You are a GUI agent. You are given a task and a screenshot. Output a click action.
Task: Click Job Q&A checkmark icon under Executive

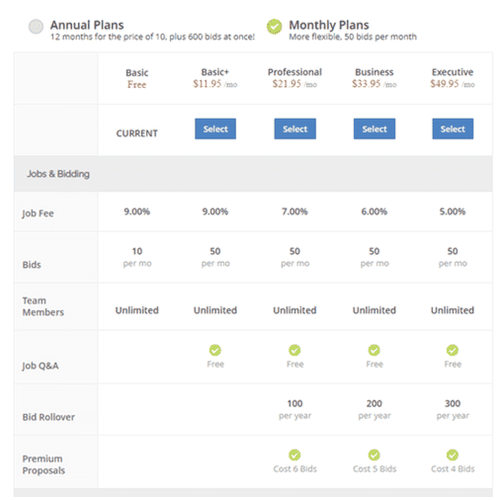[452, 350]
